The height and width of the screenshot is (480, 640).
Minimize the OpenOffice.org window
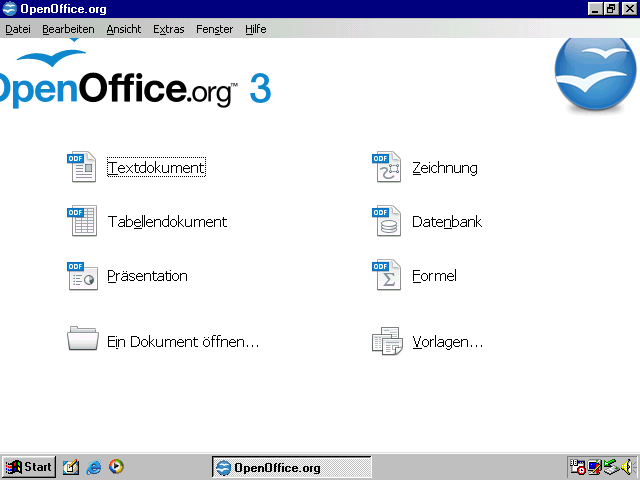point(595,9)
